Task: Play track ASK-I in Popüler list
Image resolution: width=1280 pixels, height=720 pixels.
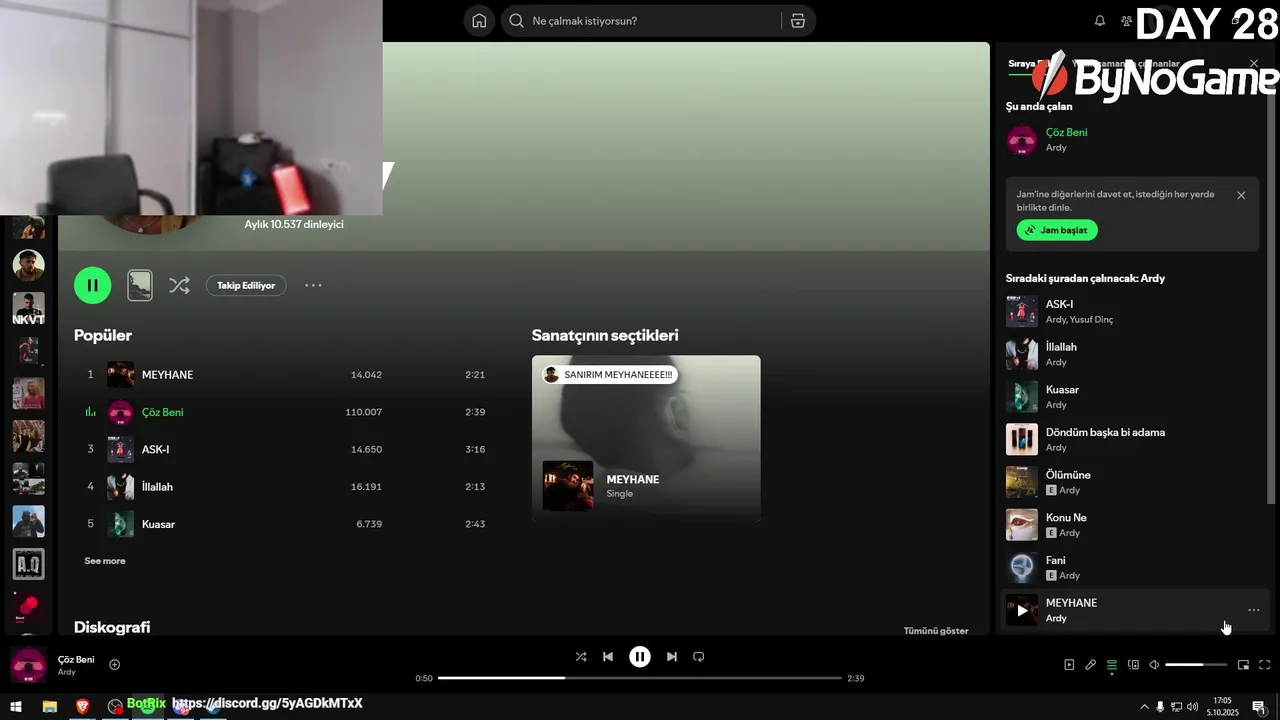Action: [284, 450]
